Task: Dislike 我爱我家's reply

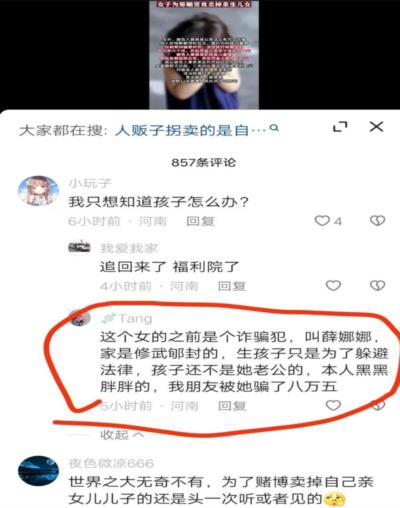Action: [377, 285]
